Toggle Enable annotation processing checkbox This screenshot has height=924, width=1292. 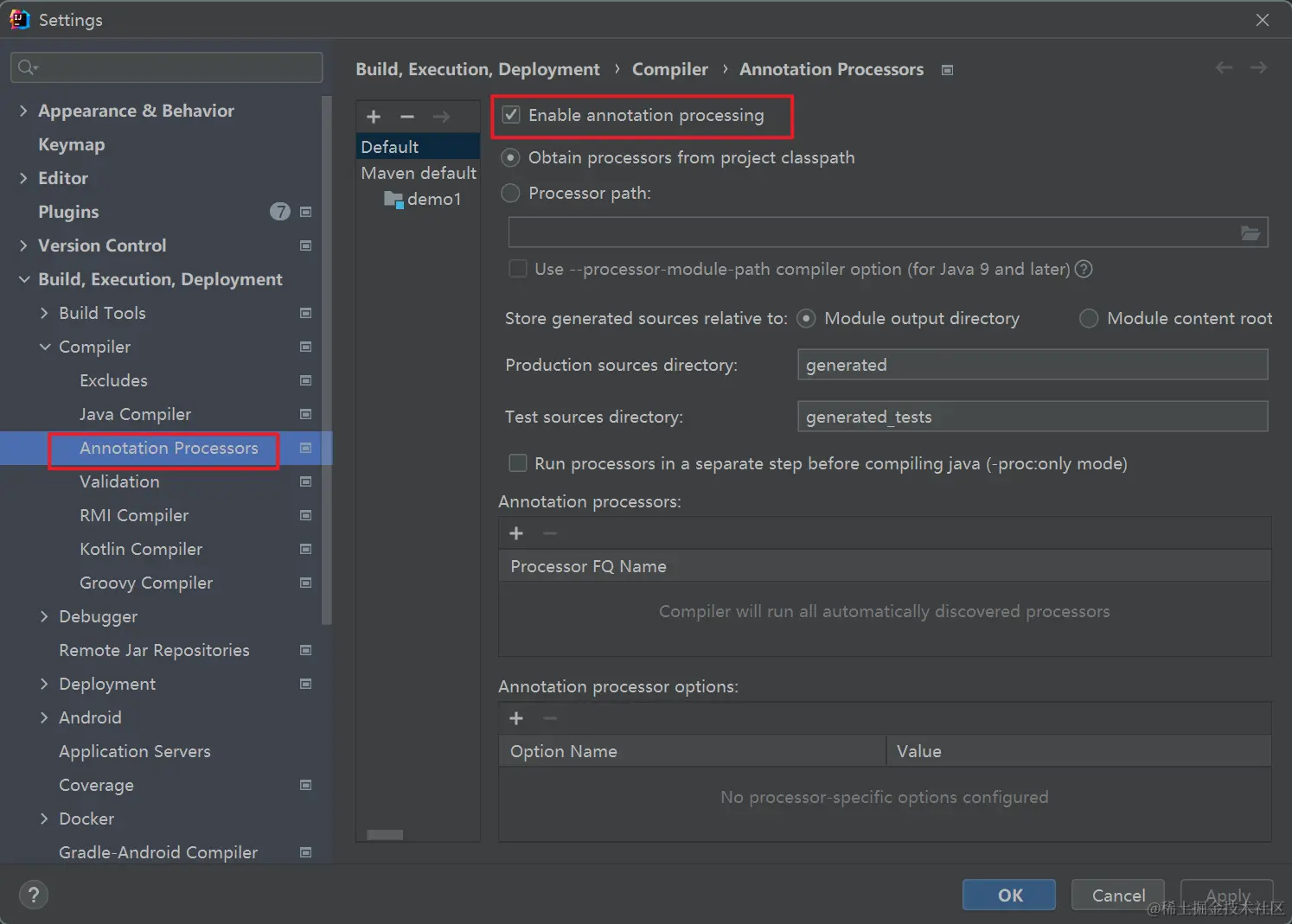[512, 115]
